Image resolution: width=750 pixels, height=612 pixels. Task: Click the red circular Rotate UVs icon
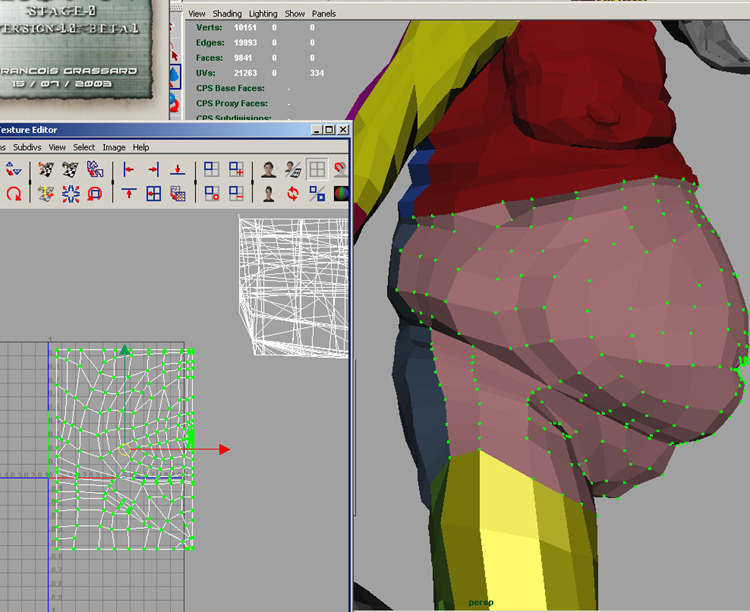click(x=14, y=193)
